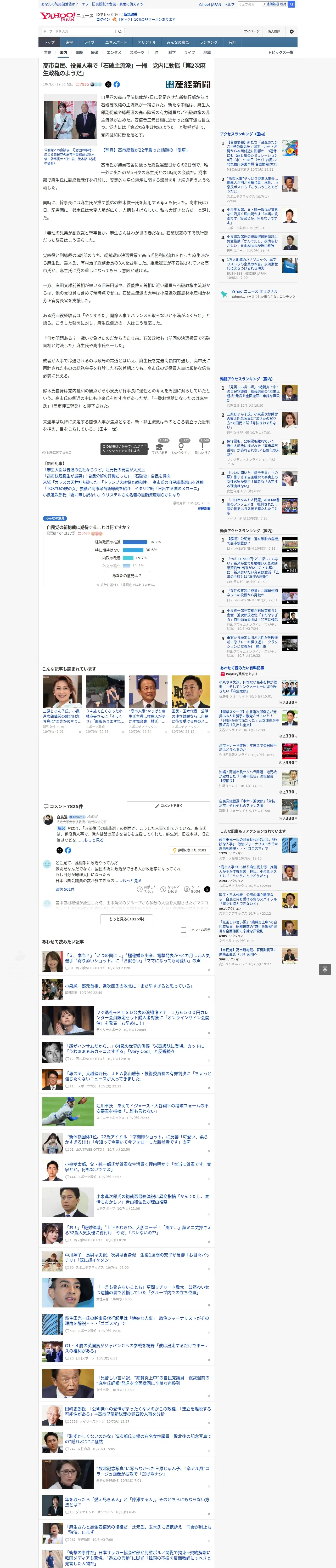Click リアクションで支援しよう tooltip banner
Image resolution: width=336 pixels, height=1568 pixels.
pyautogui.click(x=124, y=449)
